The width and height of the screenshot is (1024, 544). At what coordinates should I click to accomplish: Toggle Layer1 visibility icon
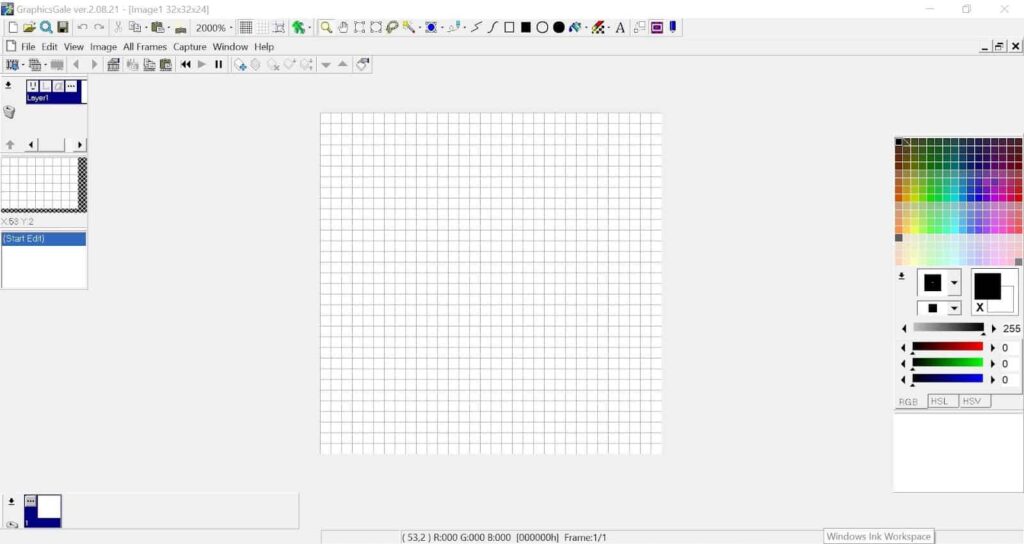33,86
